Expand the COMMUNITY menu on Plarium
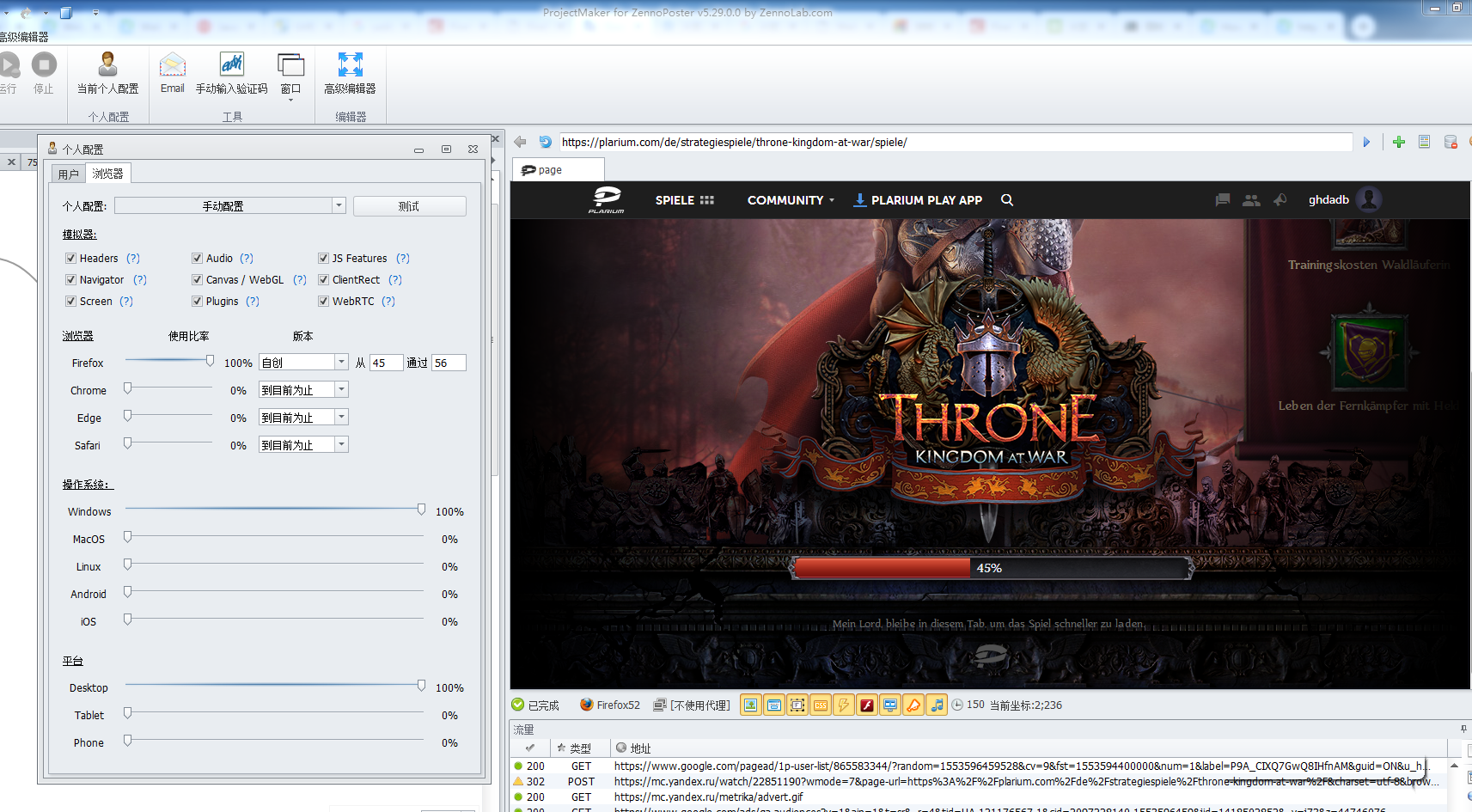Image resolution: width=1472 pixels, height=812 pixels. pos(791,199)
